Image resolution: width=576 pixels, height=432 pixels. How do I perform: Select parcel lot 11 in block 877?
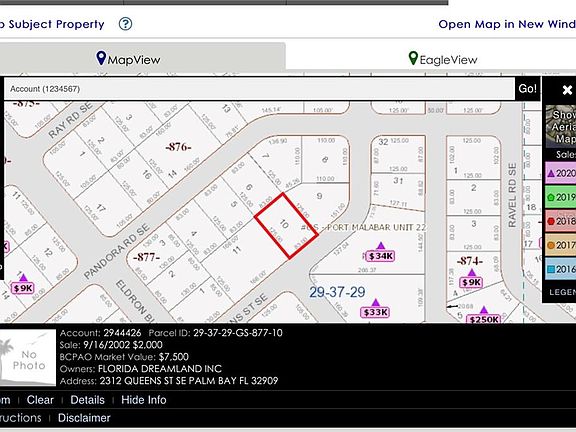(x=237, y=250)
